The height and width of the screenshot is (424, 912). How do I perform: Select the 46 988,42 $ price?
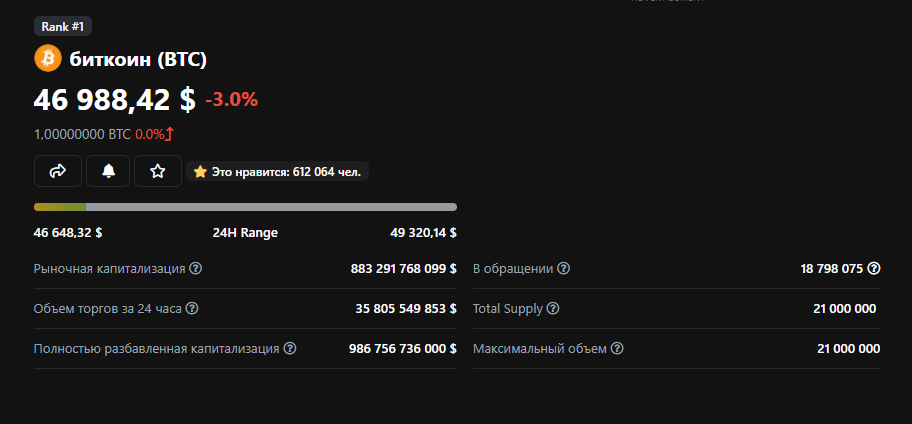coord(114,99)
